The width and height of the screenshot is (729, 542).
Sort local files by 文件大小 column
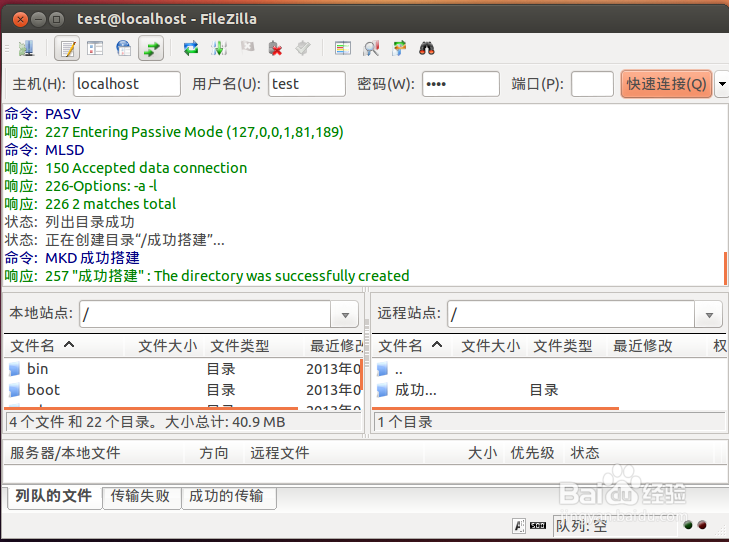coord(165,346)
